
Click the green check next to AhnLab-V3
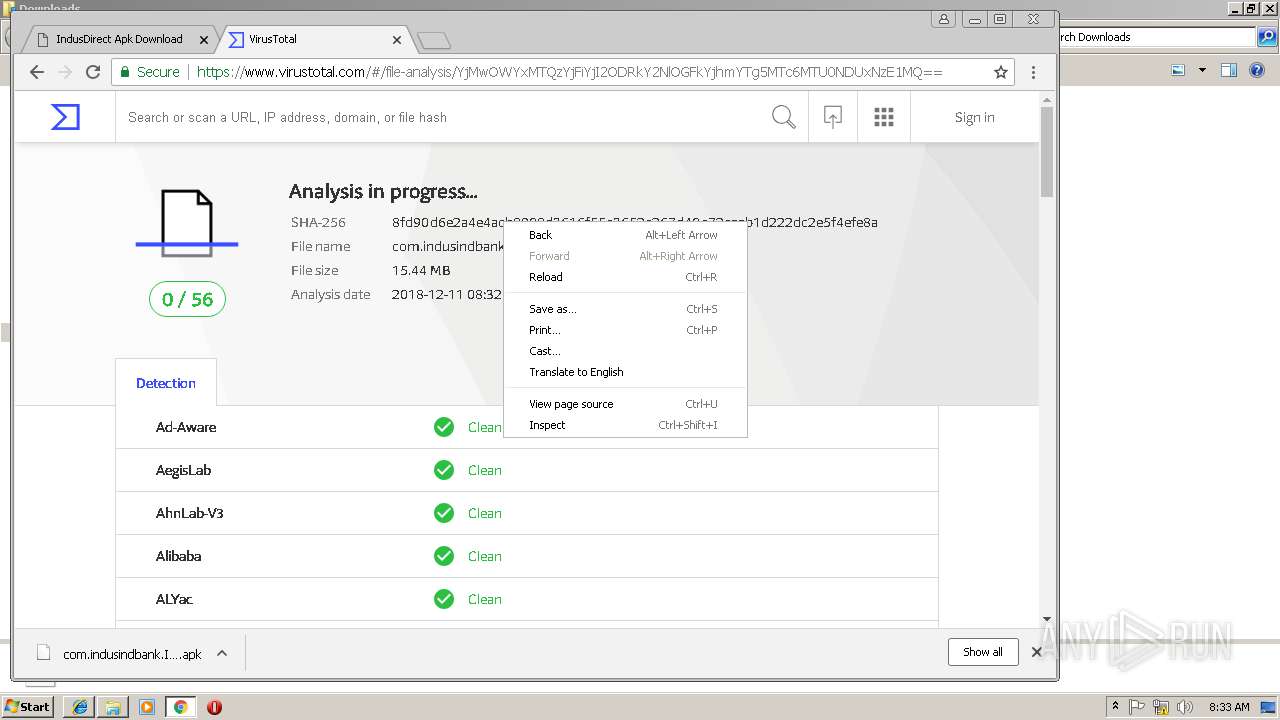(444, 513)
